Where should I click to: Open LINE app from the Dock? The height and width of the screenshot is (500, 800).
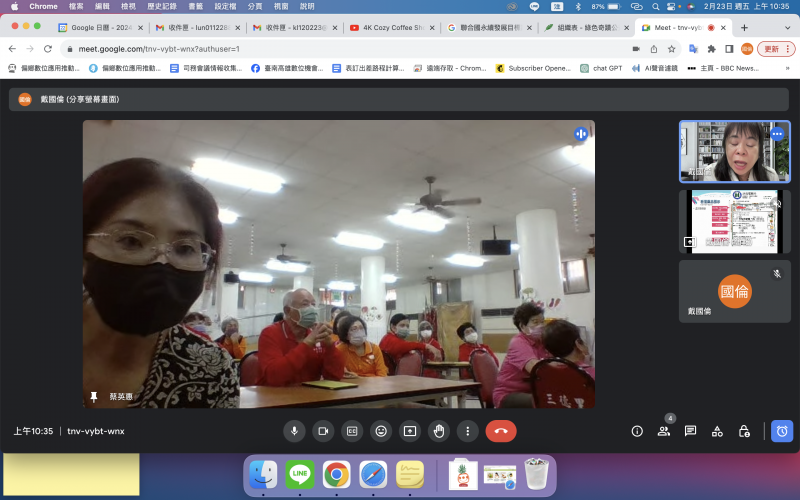(299, 474)
